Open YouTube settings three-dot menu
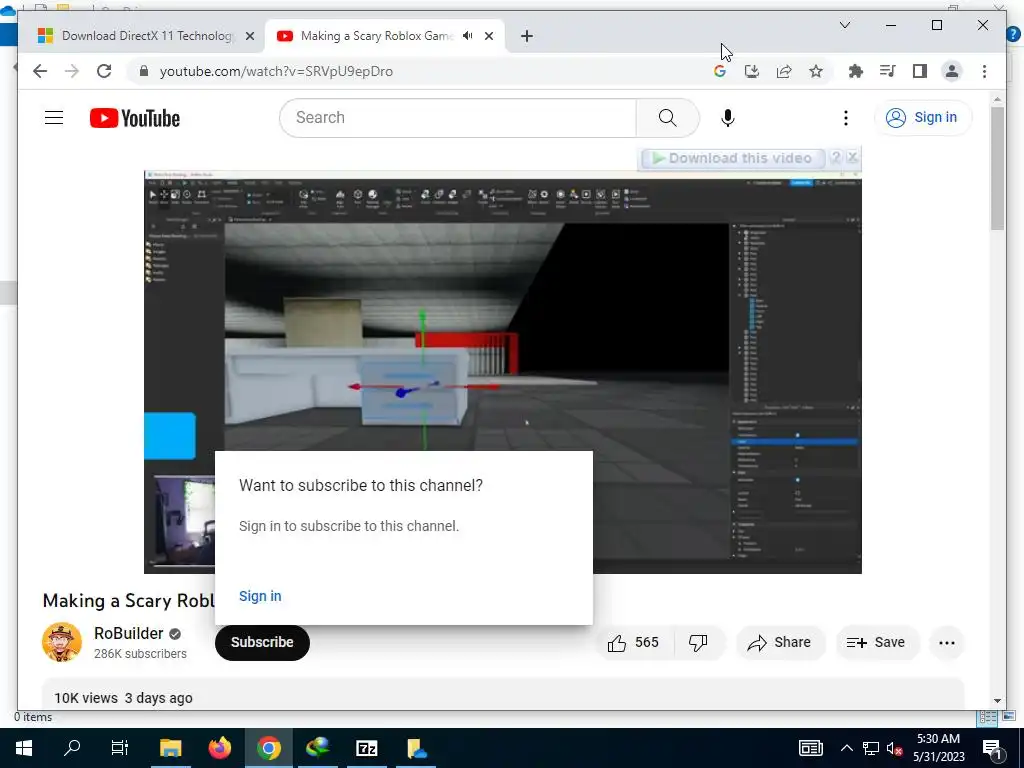Viewport: 1024px width, 768px height. 846,118
